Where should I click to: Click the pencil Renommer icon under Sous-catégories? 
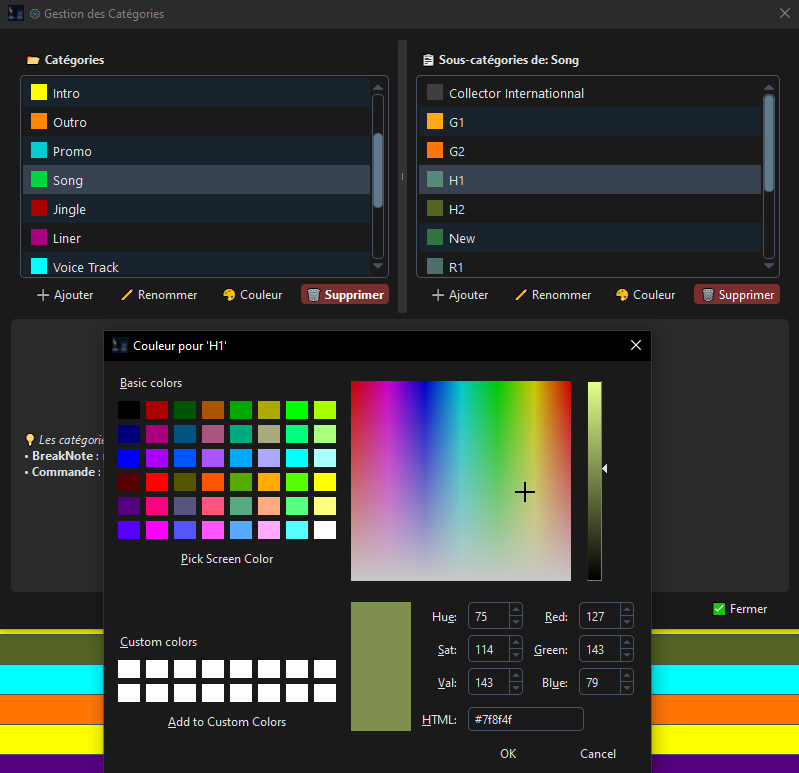tap(520, 296)
